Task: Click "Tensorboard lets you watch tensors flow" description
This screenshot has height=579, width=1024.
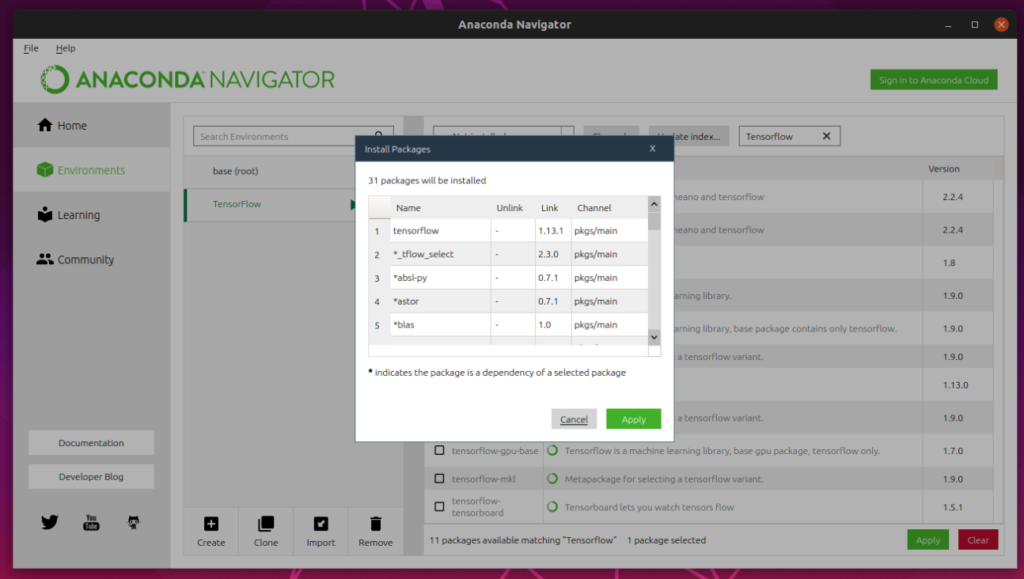Action: coord(649,507)
